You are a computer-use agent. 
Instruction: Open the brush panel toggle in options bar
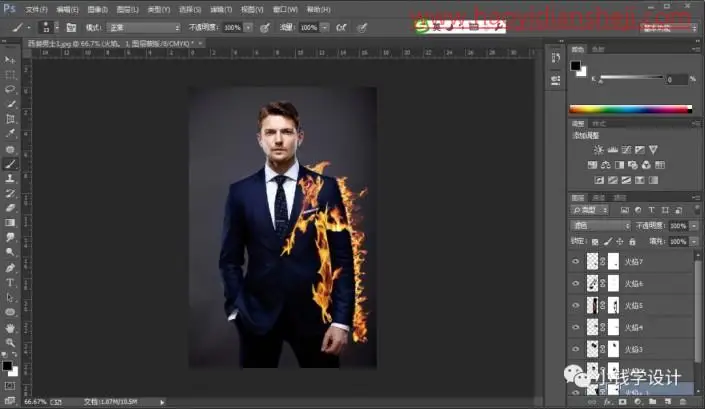71,27
